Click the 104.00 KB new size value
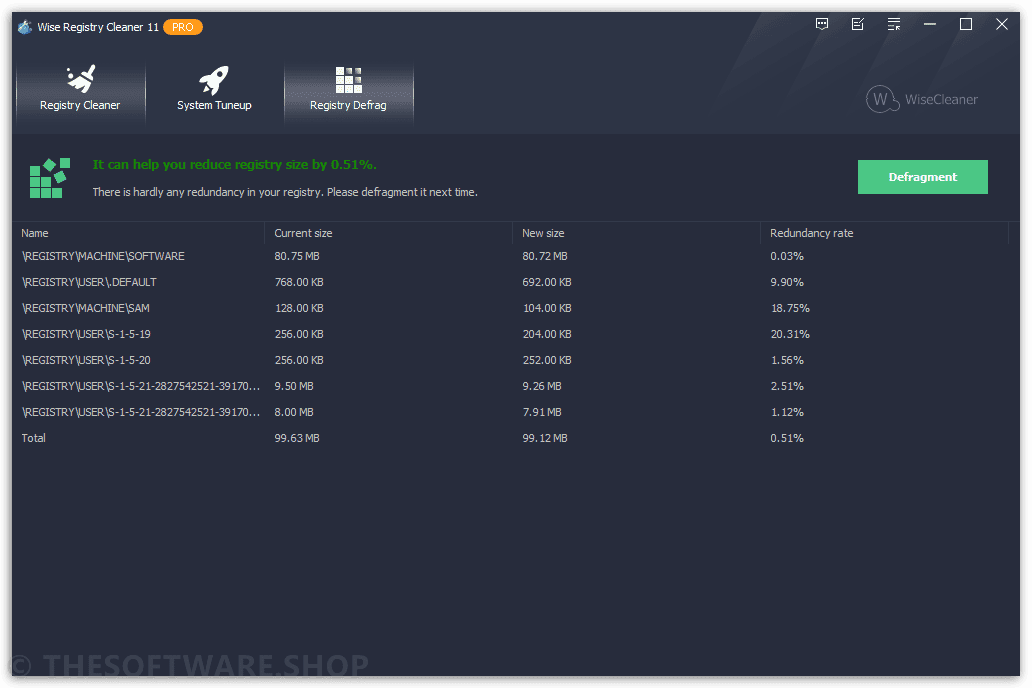This screenshot has width=1032, height=688. 547,308
